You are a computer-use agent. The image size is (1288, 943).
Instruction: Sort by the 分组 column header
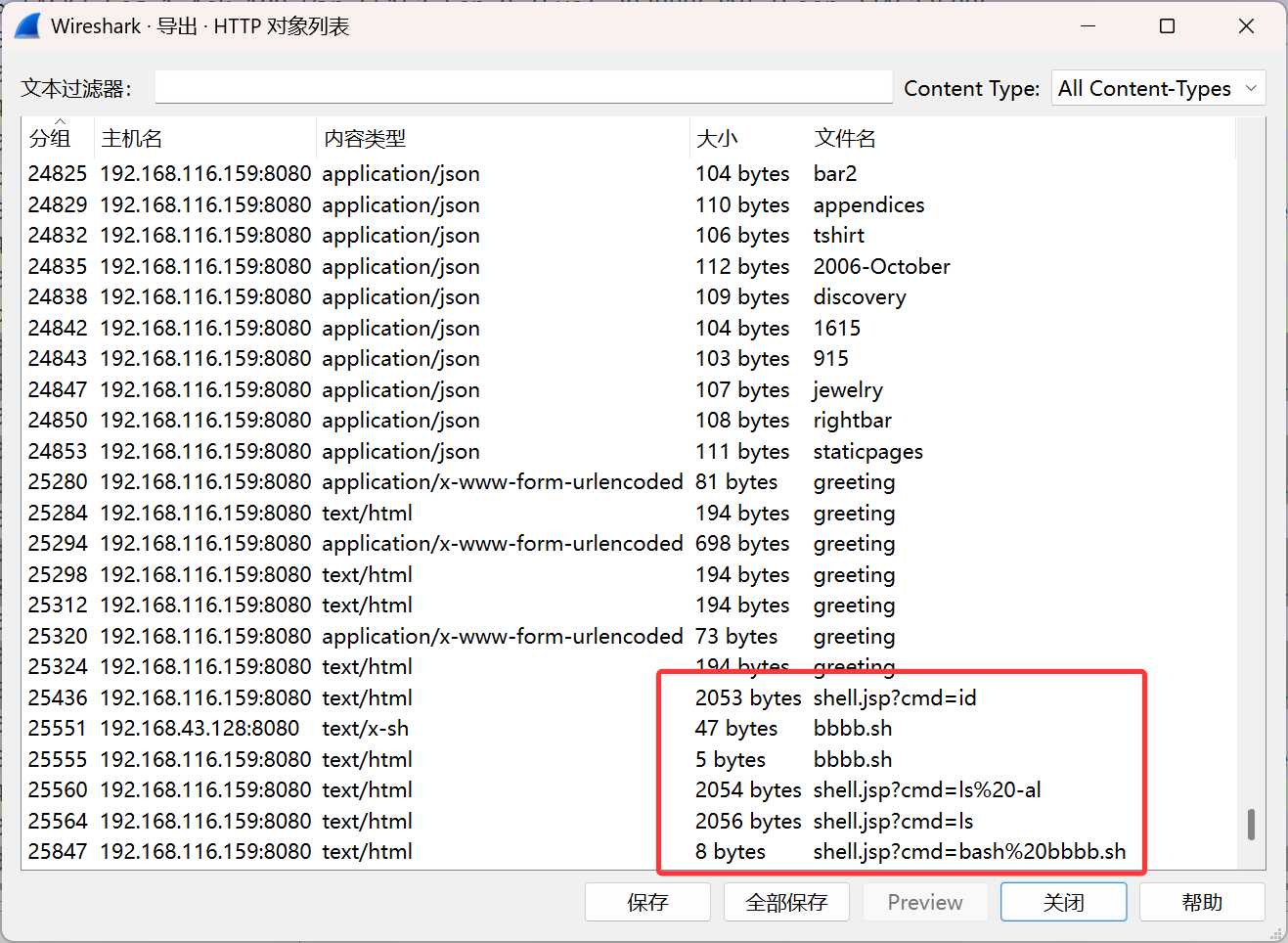point(58,138)
